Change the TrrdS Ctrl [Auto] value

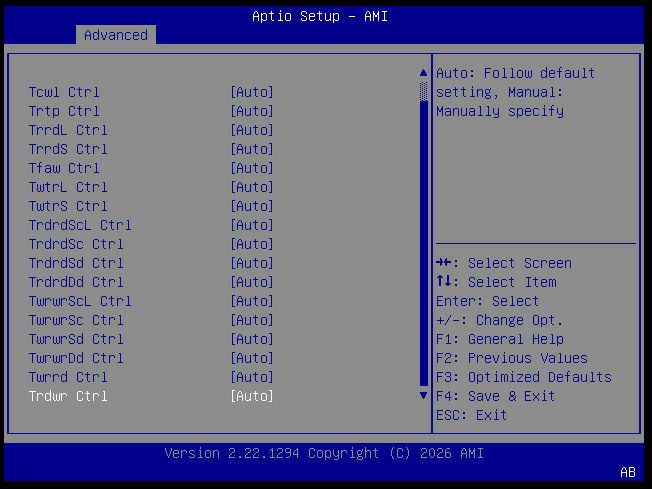[252, 149]
